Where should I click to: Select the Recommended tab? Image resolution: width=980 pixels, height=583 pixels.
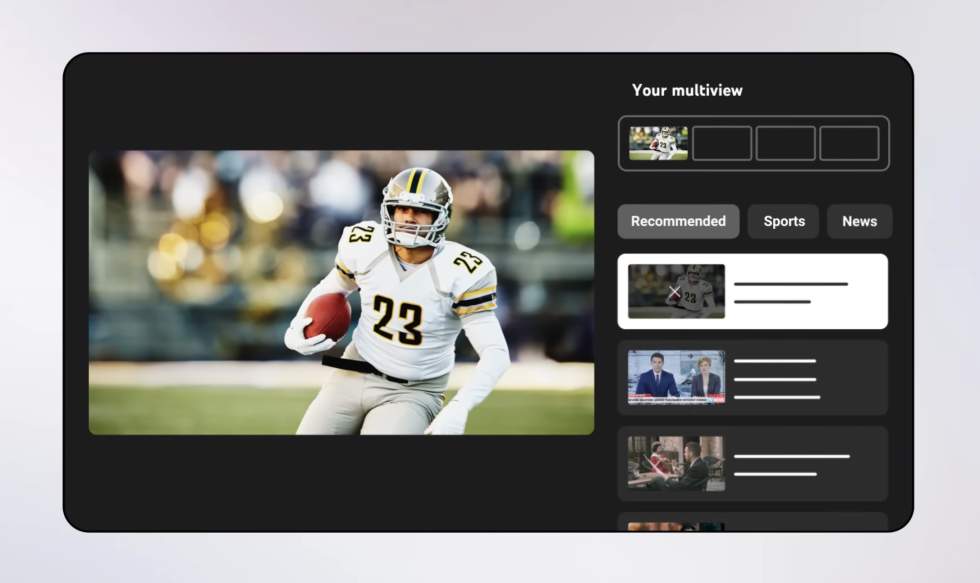(678, 221)
